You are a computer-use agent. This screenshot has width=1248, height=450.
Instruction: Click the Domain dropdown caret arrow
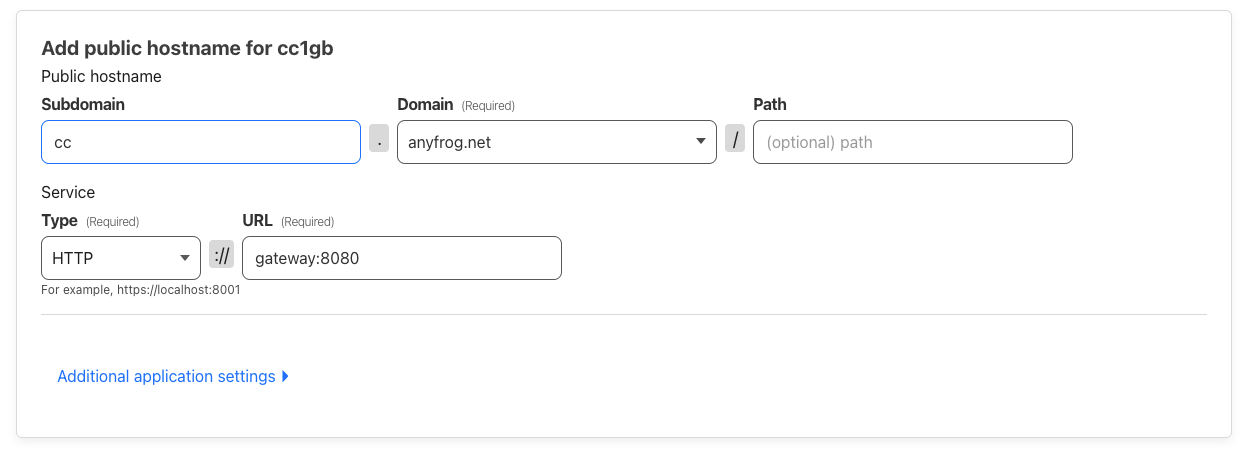(701, 141)
